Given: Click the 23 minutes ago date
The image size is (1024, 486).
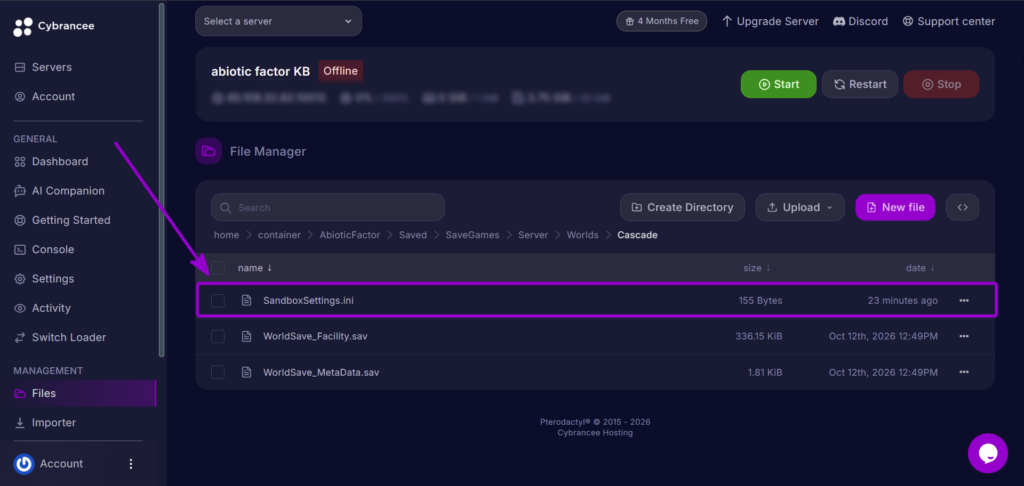Looking at the screenshot, I should (903, 300).
